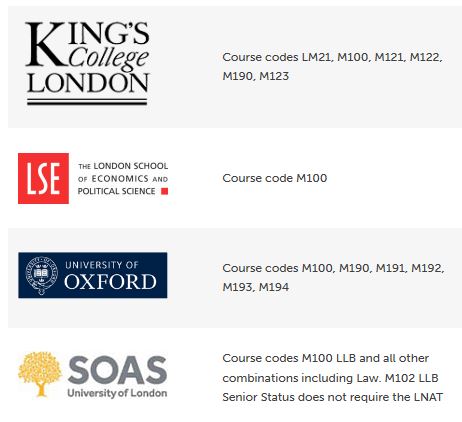
Task: Click the word 'College' in King's logo
Action: [108, 59]
